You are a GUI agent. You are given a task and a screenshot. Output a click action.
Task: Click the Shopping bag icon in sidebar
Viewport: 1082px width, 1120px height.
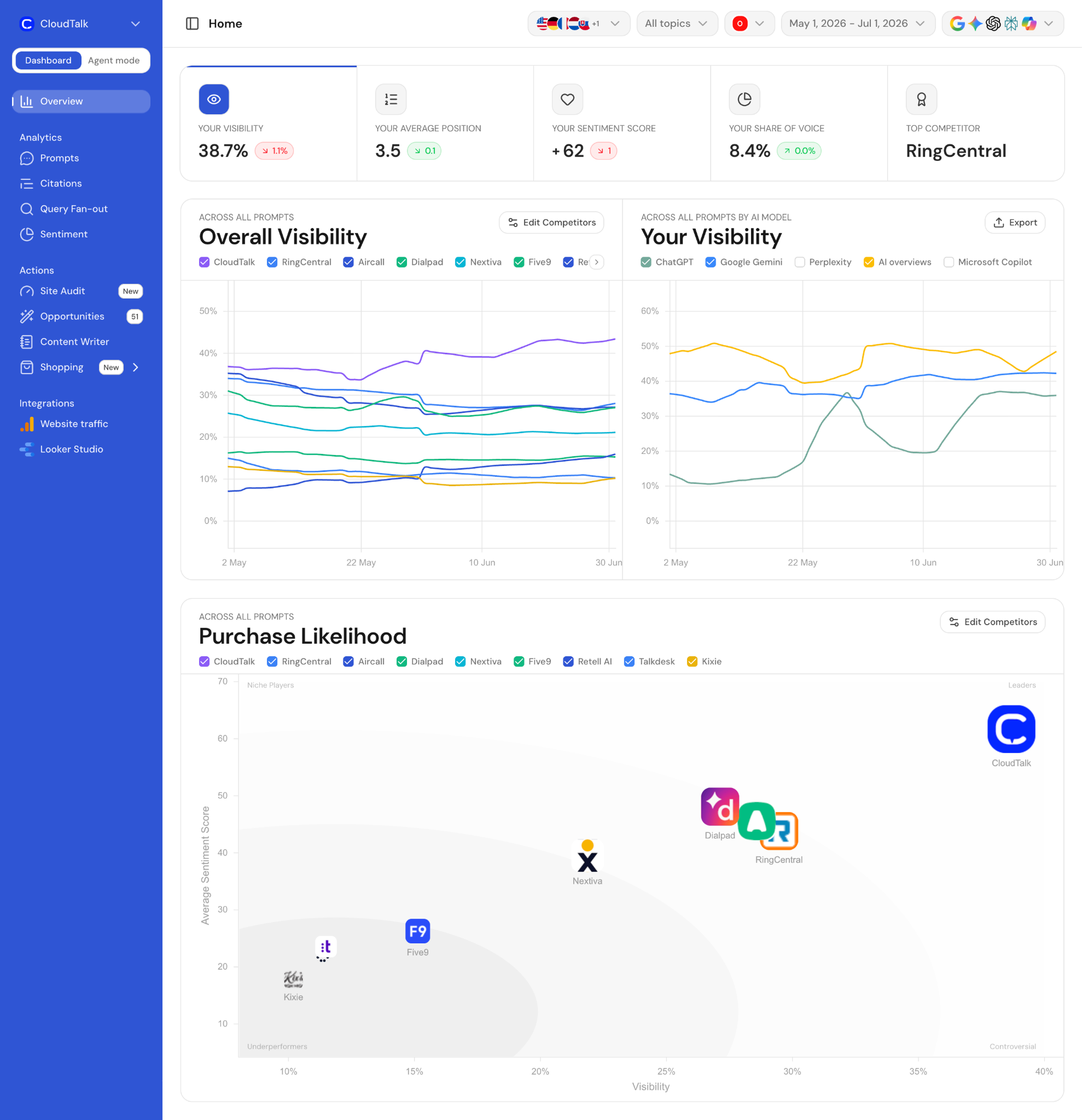(26, 367)
